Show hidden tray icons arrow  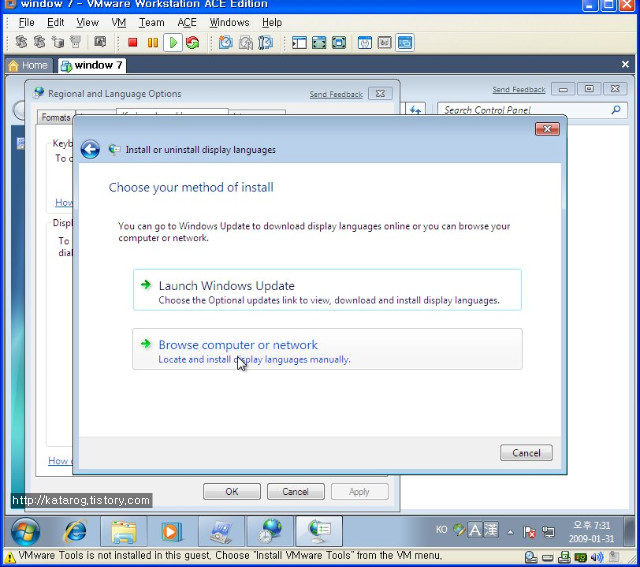(510, 532)
